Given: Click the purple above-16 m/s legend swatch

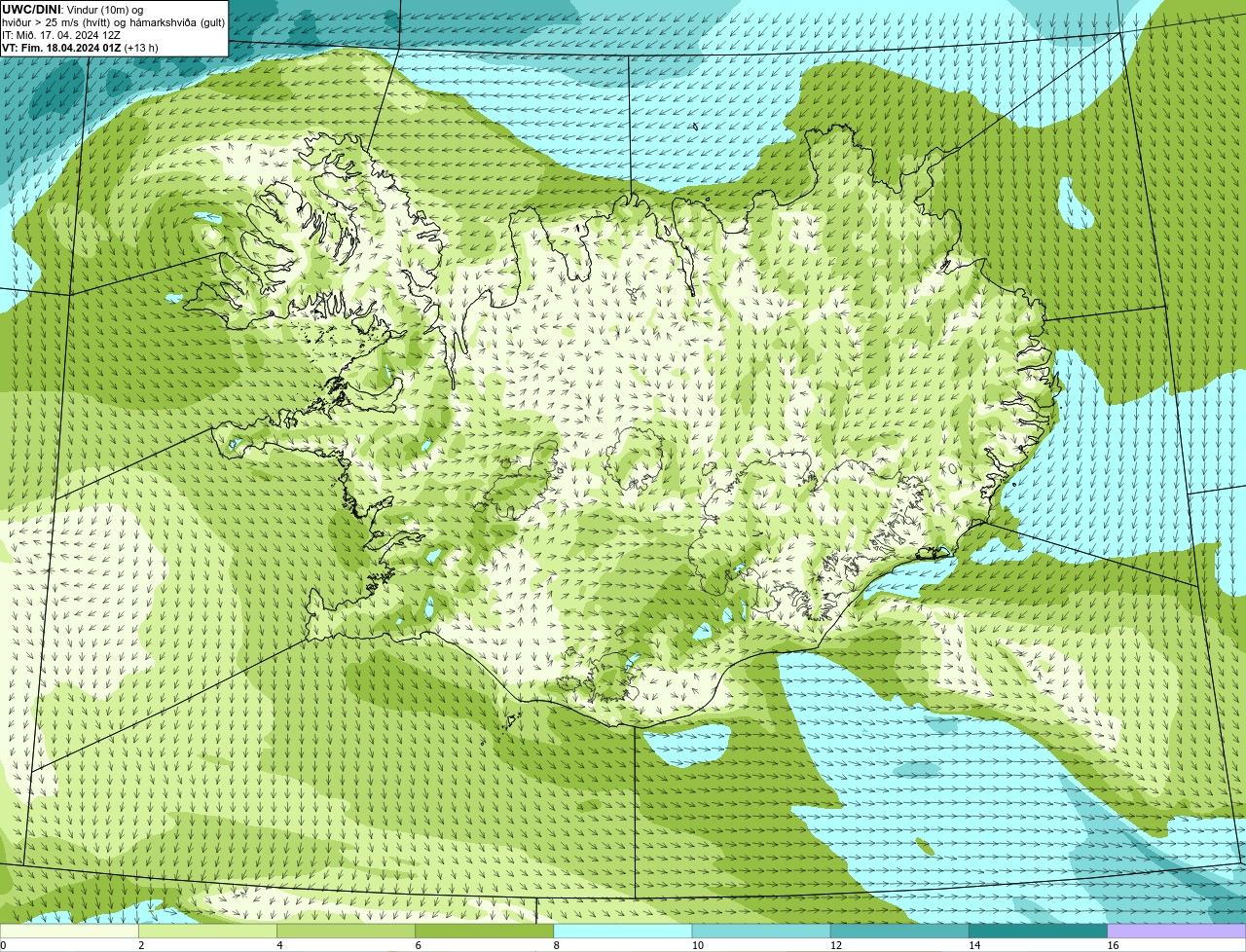Looking at the screenshot, I should 1177,931.
